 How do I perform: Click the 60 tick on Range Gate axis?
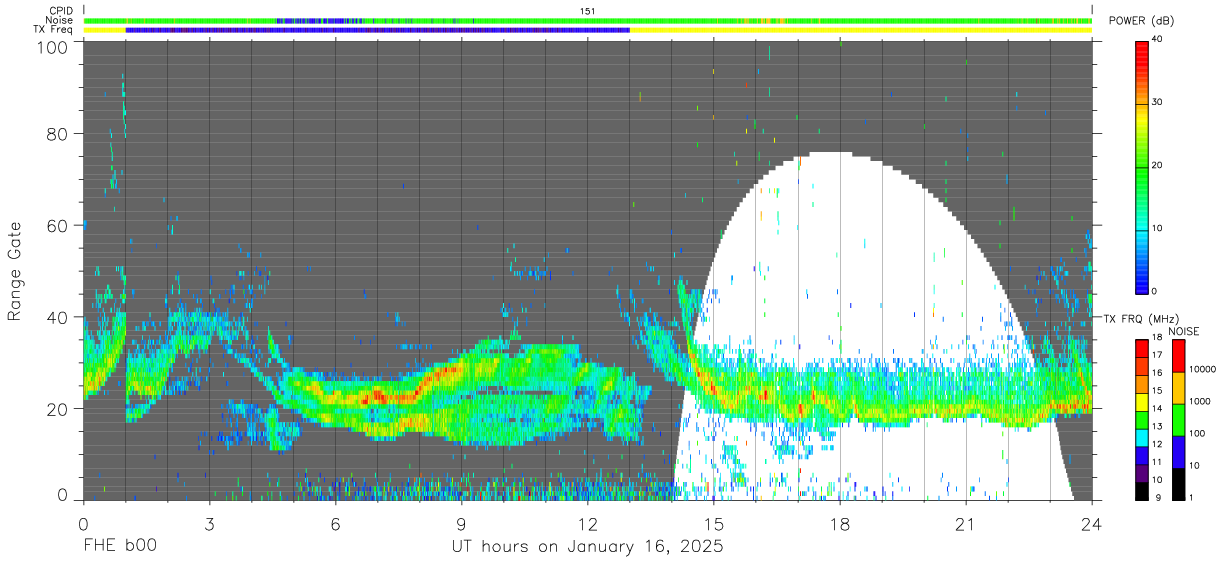tap(58, 225)
